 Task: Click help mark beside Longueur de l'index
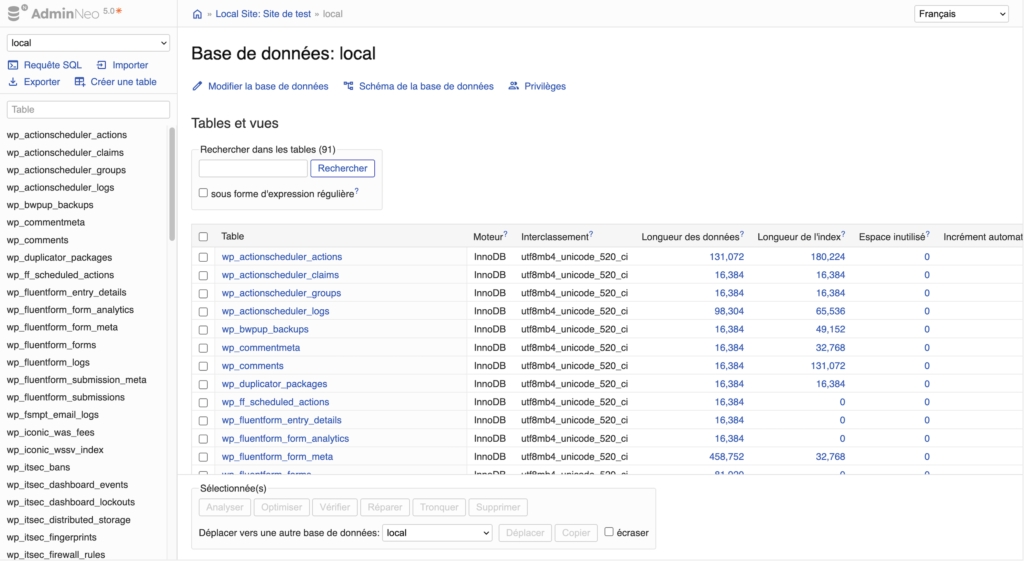(843, 234)
